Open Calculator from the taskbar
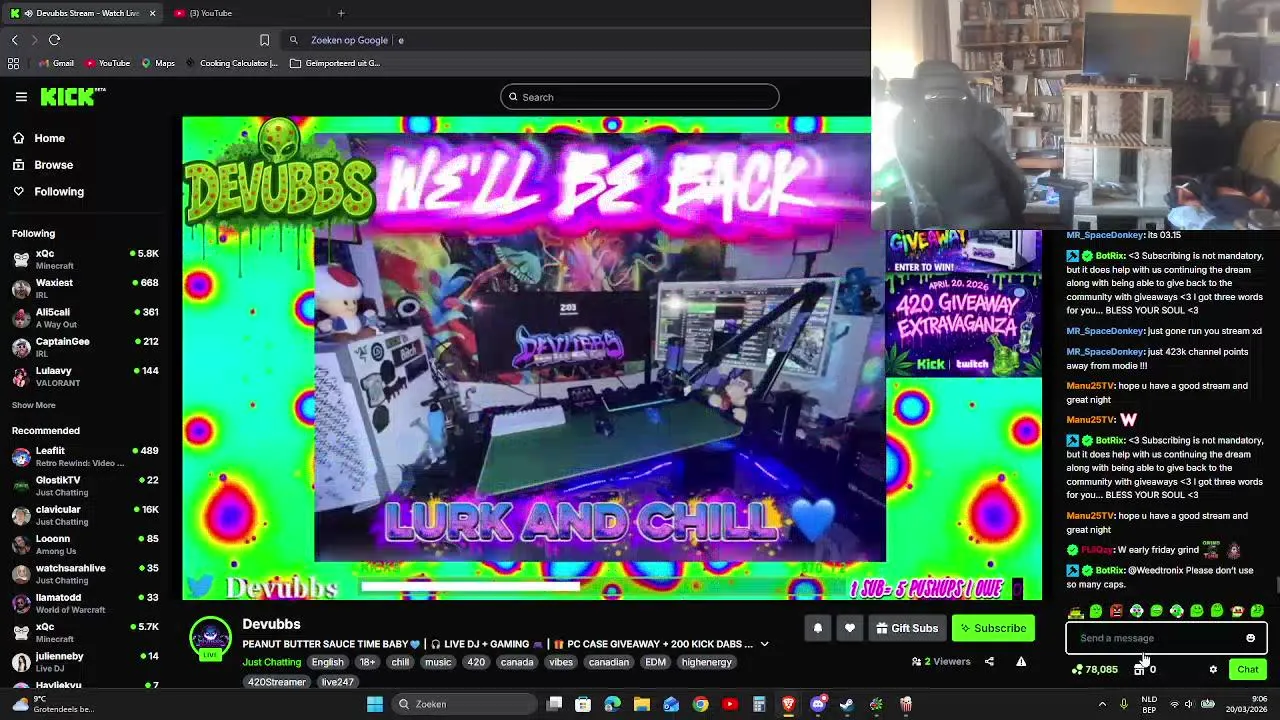The height and width of the screenshot is (720, 1280). point(759,704)
